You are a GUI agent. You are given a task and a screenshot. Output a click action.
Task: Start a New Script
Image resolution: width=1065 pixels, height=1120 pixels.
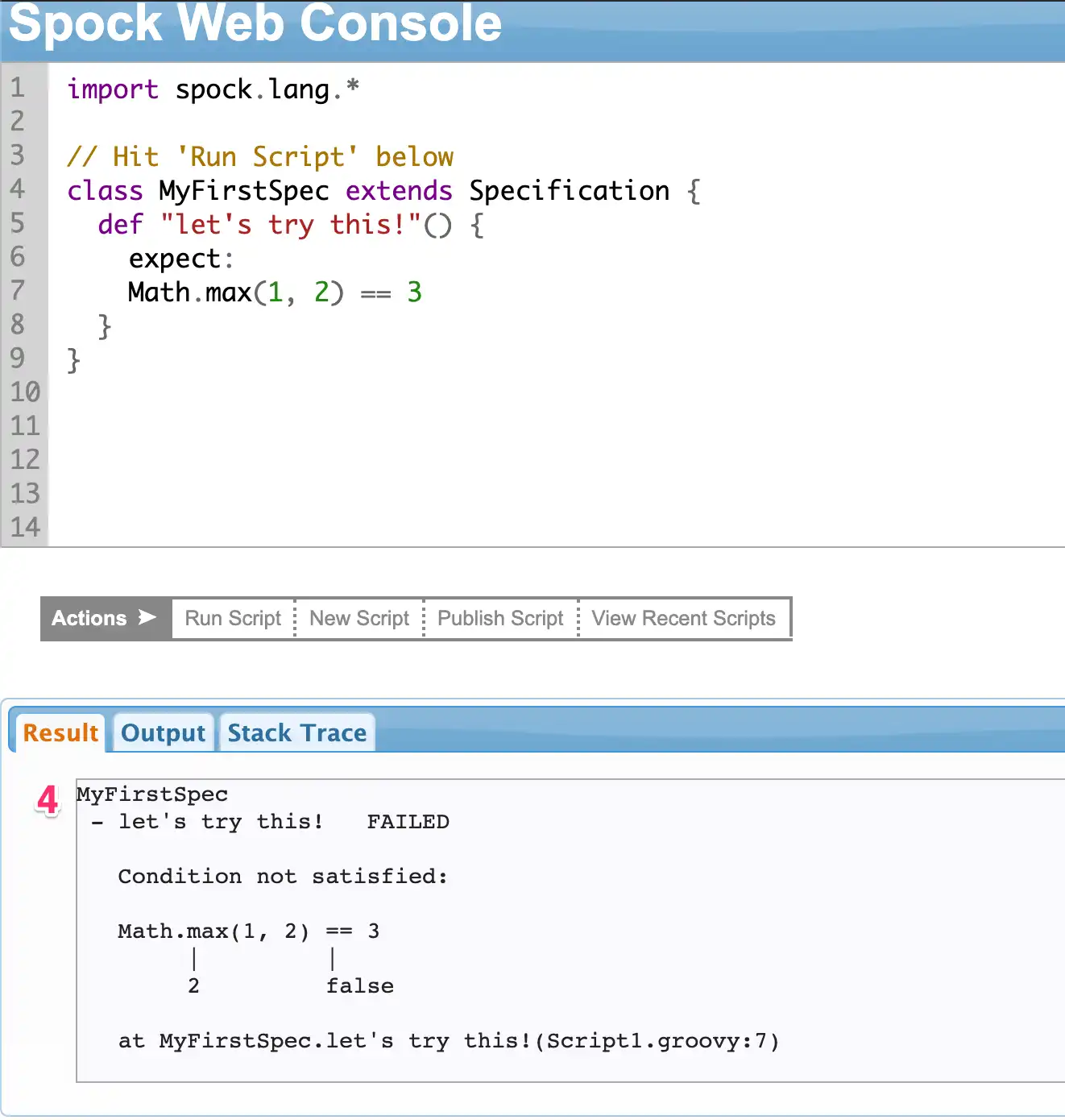point(359,618)
